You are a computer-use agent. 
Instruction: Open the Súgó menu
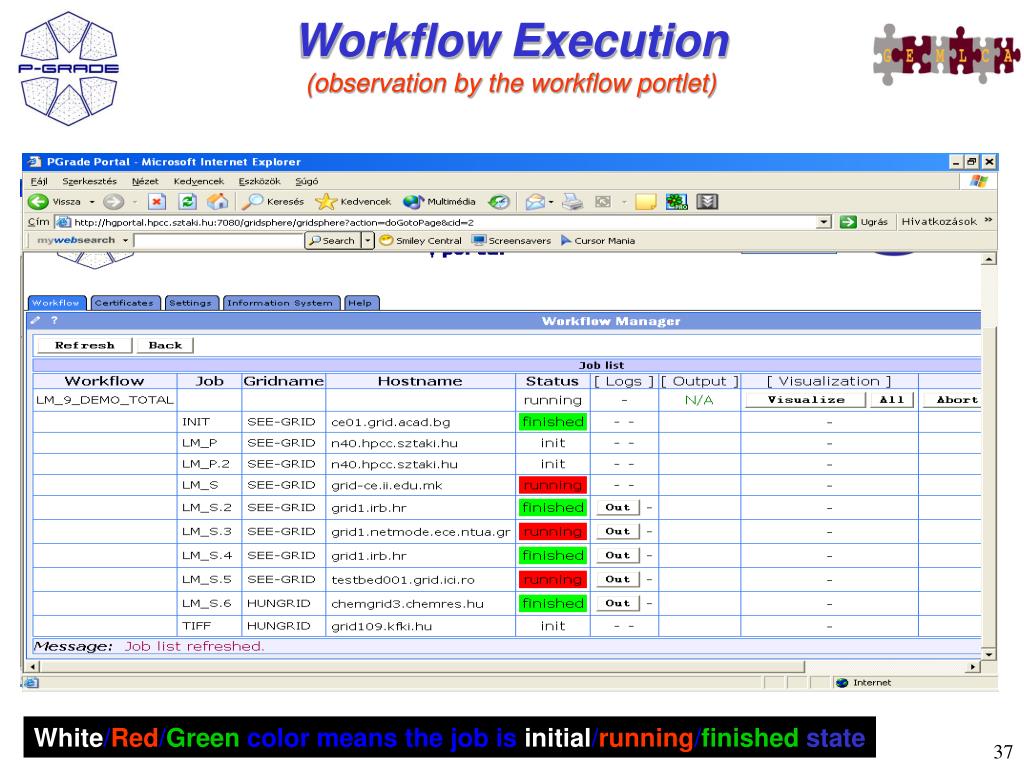[306, 182]
